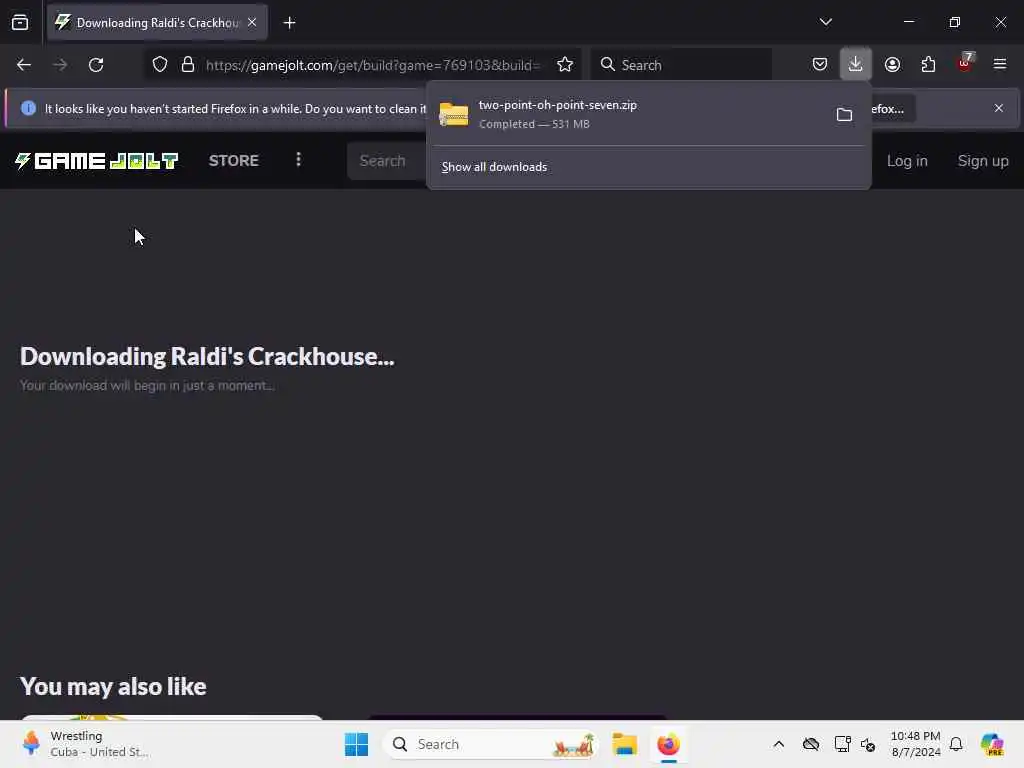Open the STORE link
1024x768 pixels.
click(234, 161)
